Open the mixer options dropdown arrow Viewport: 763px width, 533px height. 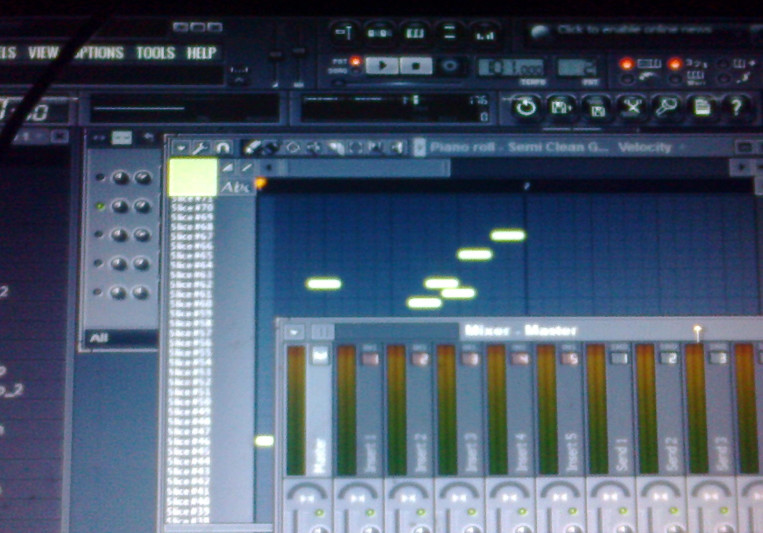click(x=294, y=332)
